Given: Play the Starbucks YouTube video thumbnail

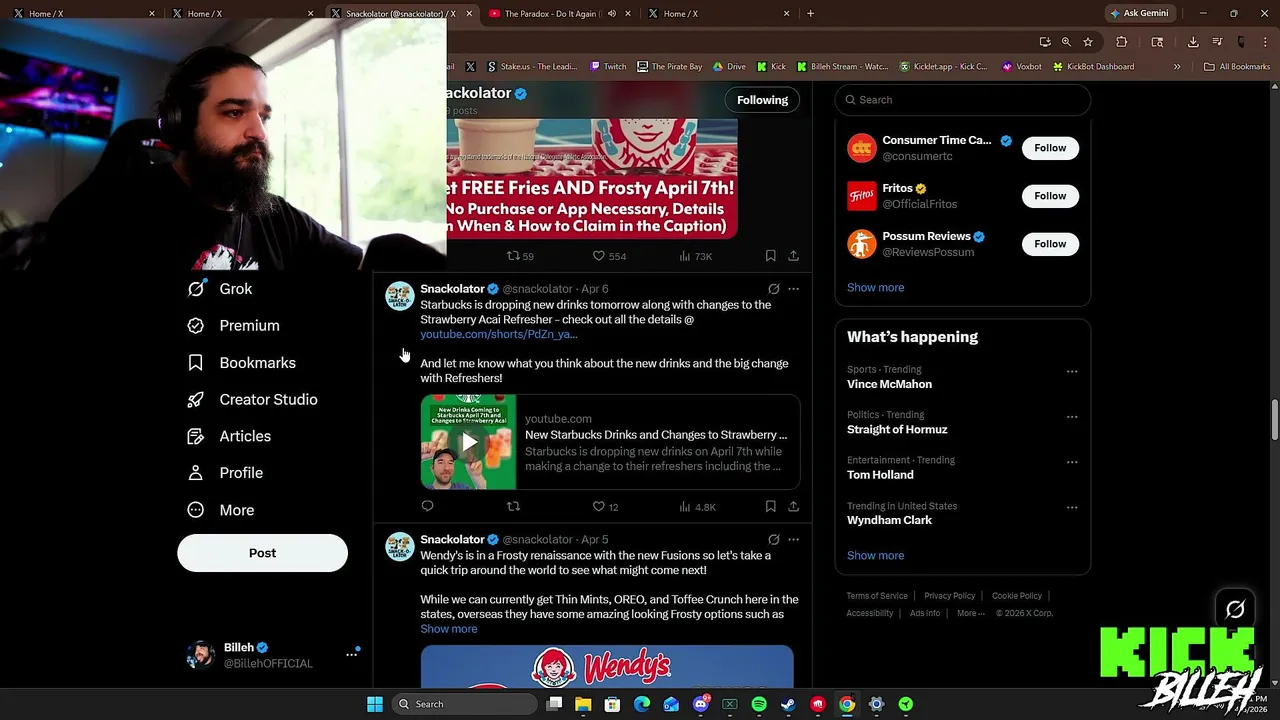Looking at the screenshot, I should 468,442.
